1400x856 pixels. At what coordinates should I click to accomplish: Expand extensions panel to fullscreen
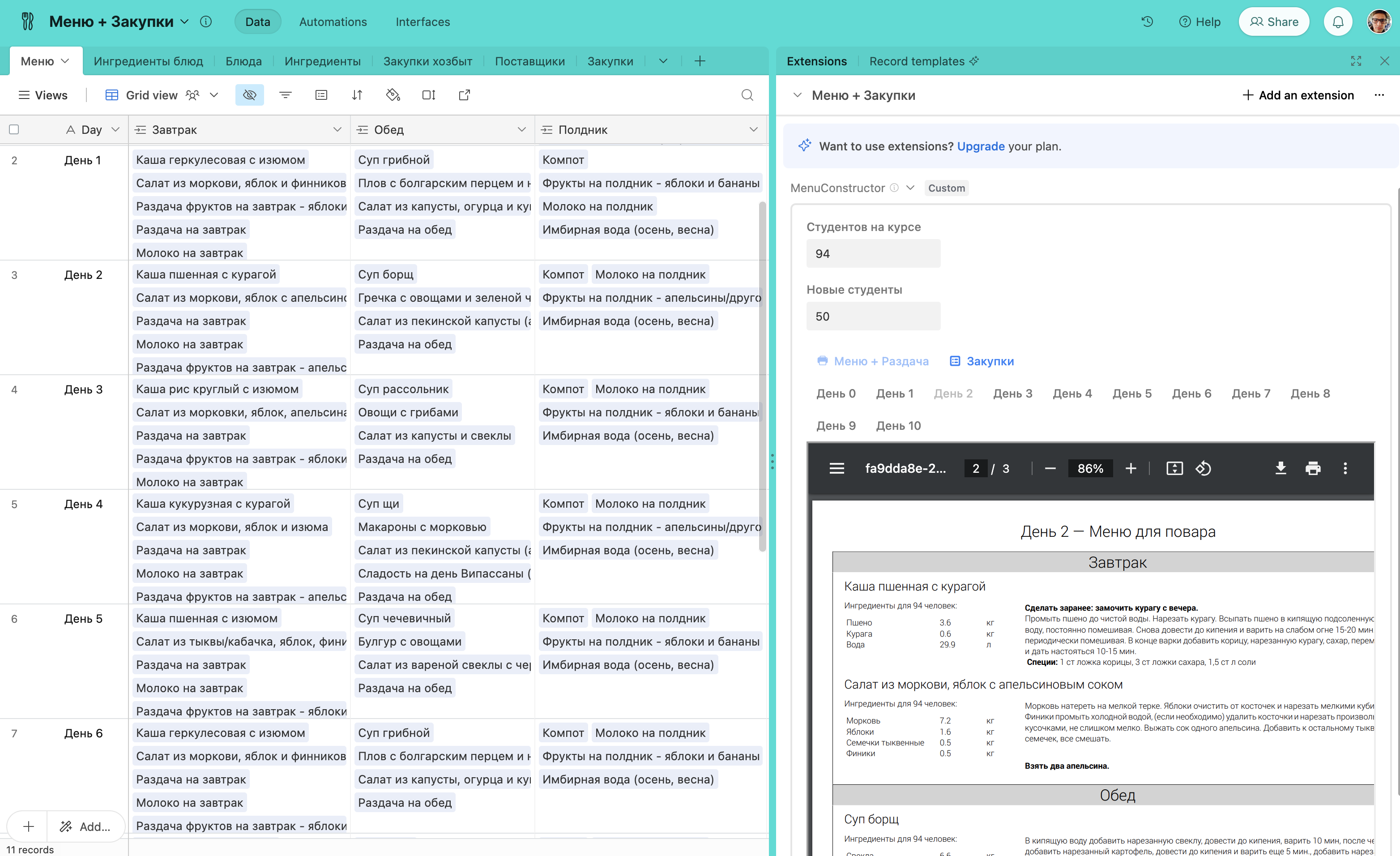[x=1356, y=61]
